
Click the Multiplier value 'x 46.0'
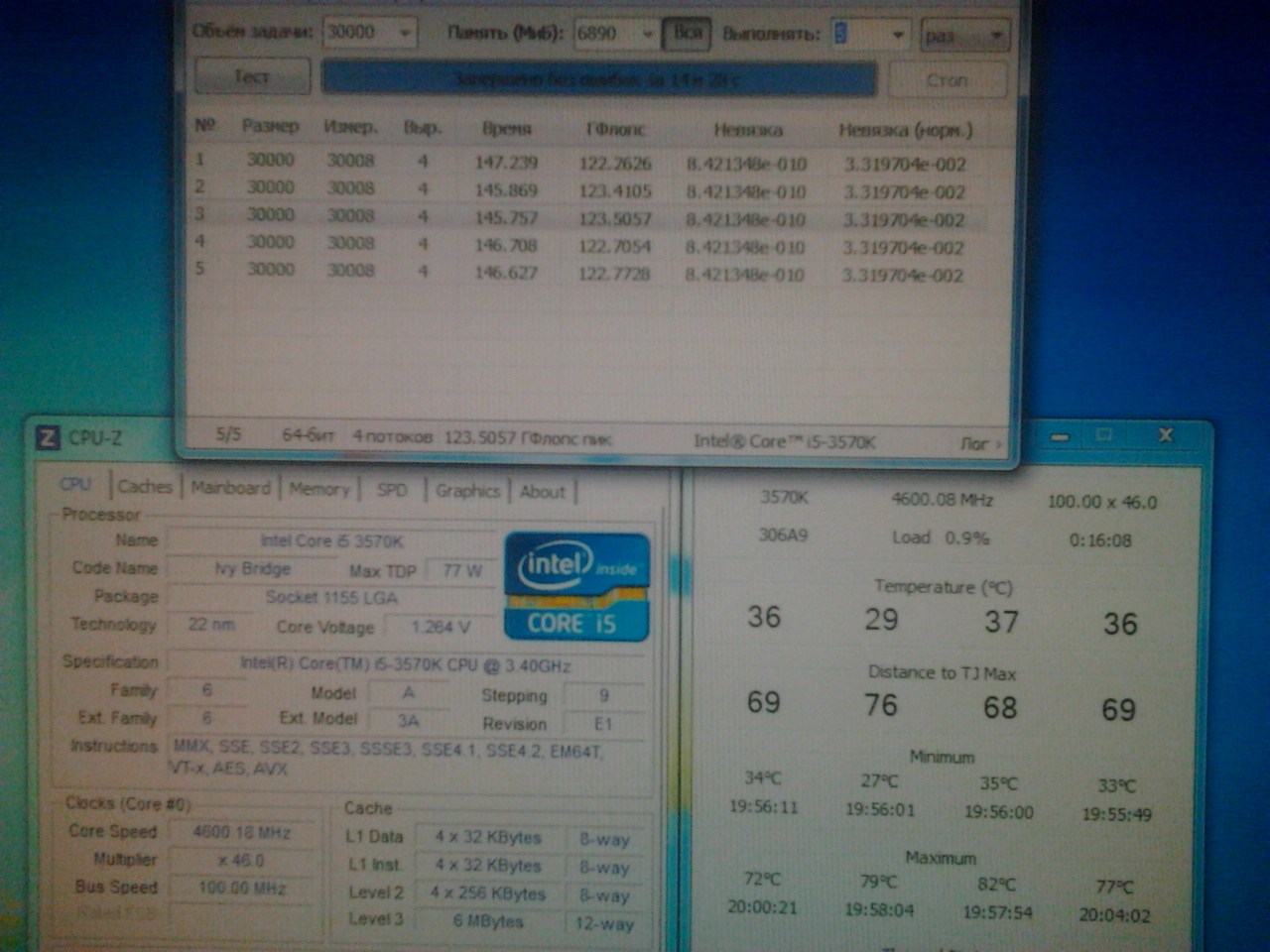click(242, 861)
